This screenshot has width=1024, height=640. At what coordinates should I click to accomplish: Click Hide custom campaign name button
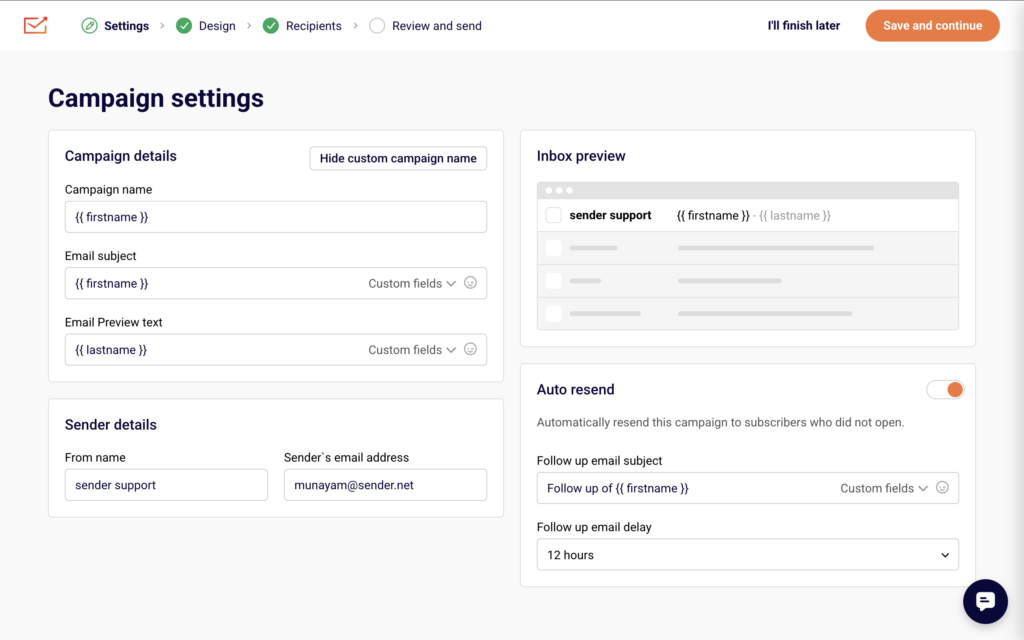tap(398, 158)
